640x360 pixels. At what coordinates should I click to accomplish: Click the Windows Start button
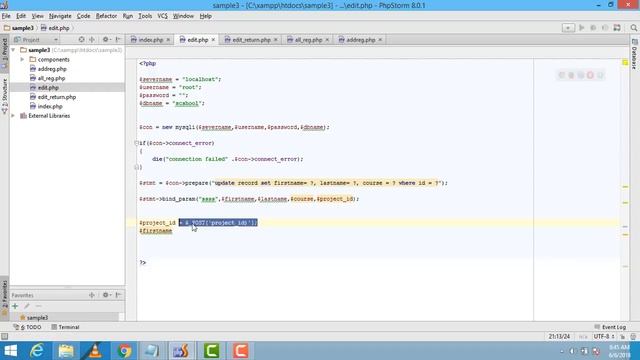[x=10, y=351]
